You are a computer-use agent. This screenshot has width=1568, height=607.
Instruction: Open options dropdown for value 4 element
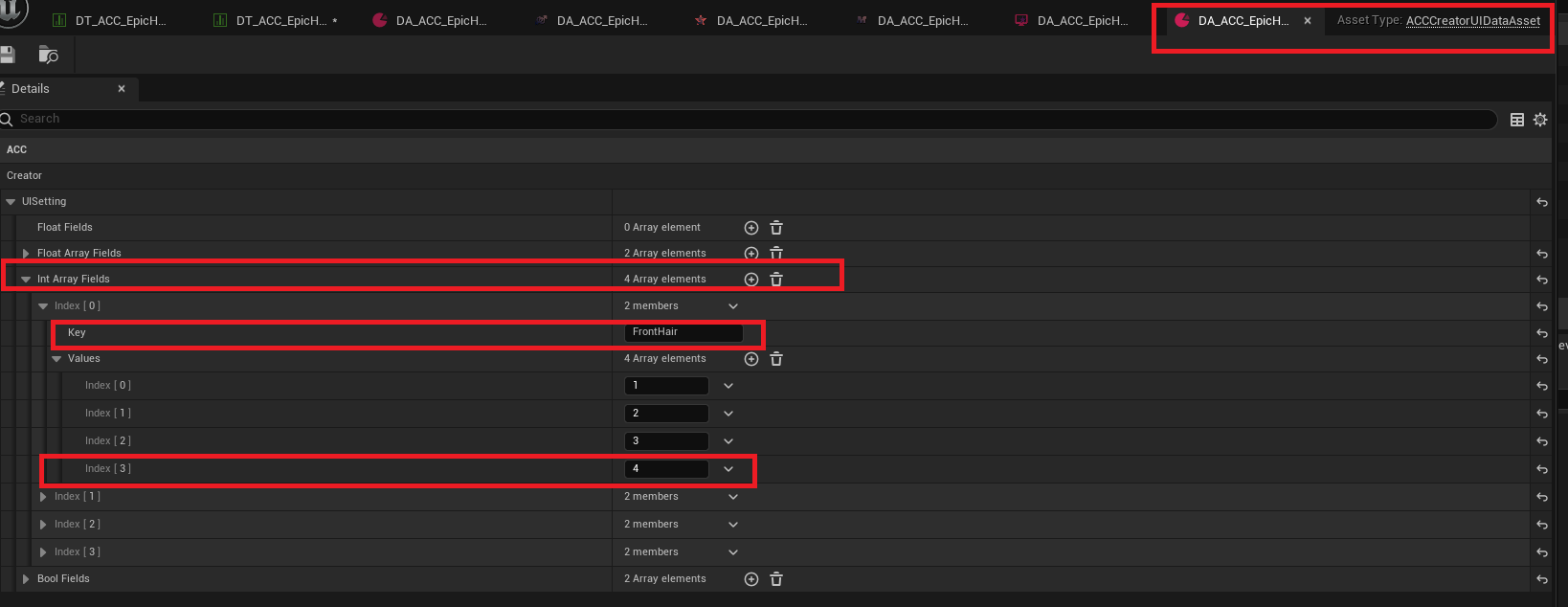coord(728,469)
